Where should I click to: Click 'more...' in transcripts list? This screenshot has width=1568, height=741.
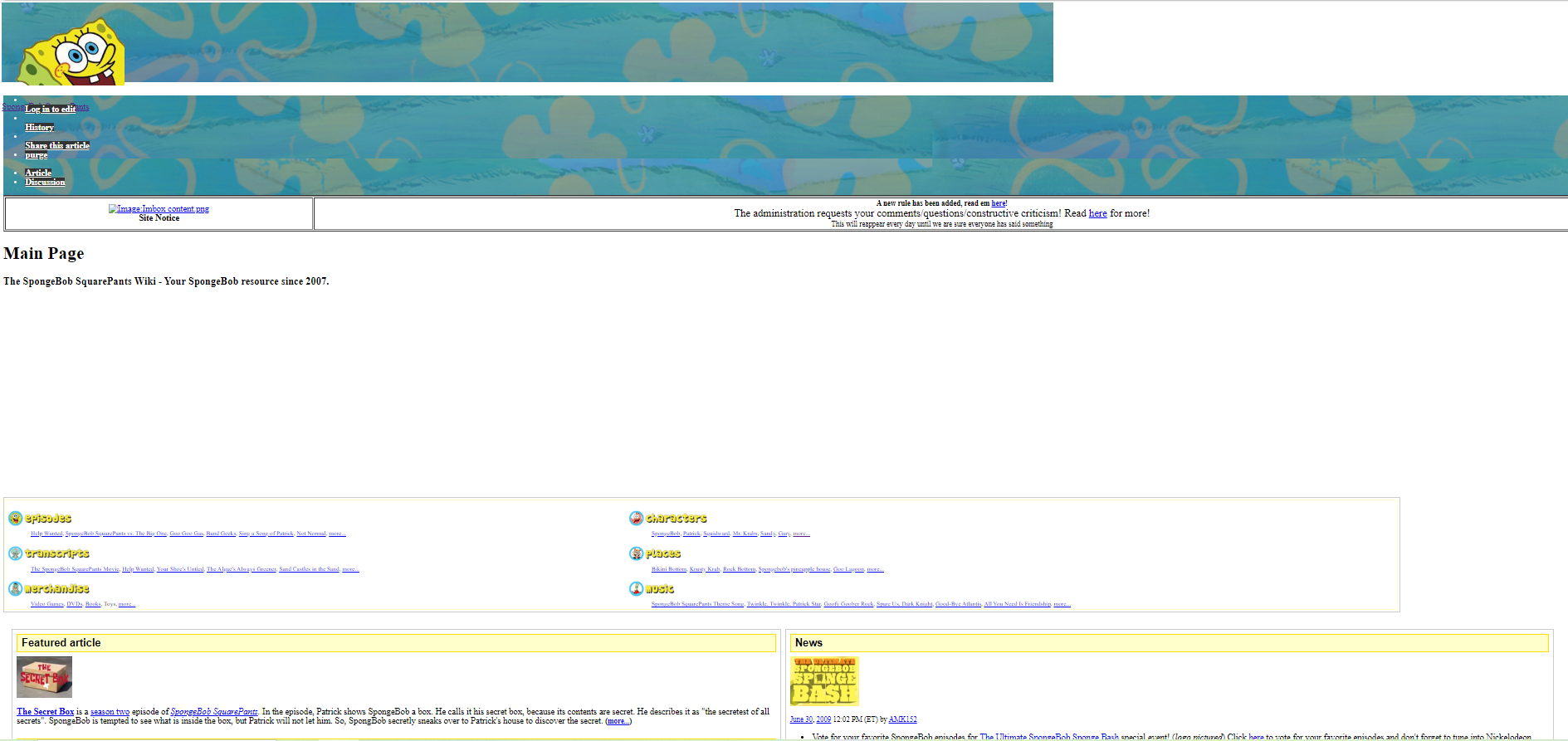(x=350, y=569)
